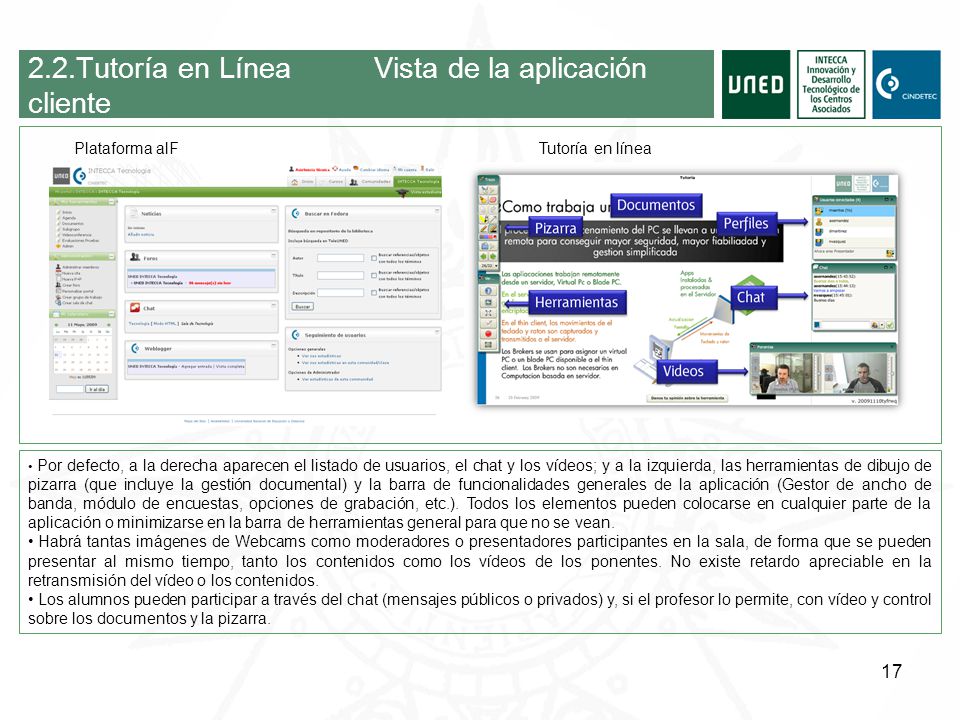
Task: Open Documentos in the alF sidebar menu
Action: [x=72, y=223]
